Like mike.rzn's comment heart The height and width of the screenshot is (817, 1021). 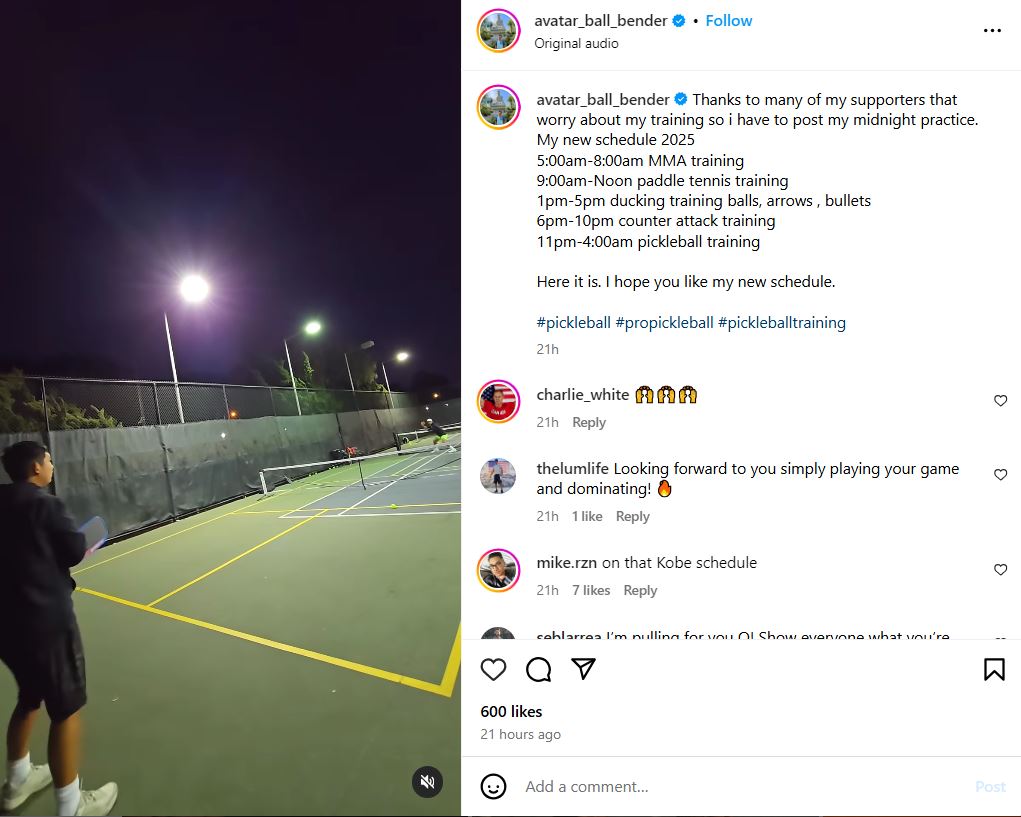1001,570
